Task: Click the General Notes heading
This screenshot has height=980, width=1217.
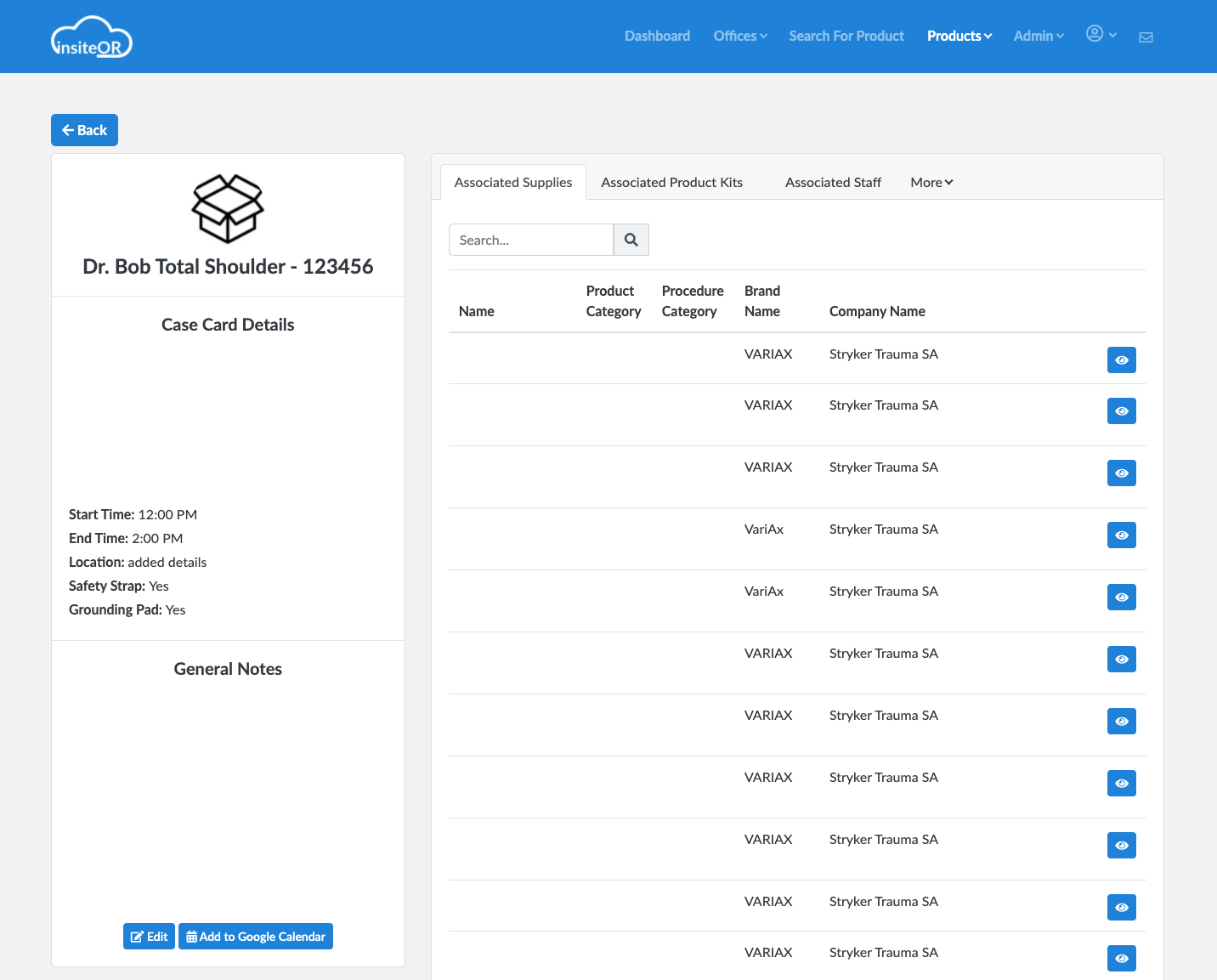Action: (228, 669)
